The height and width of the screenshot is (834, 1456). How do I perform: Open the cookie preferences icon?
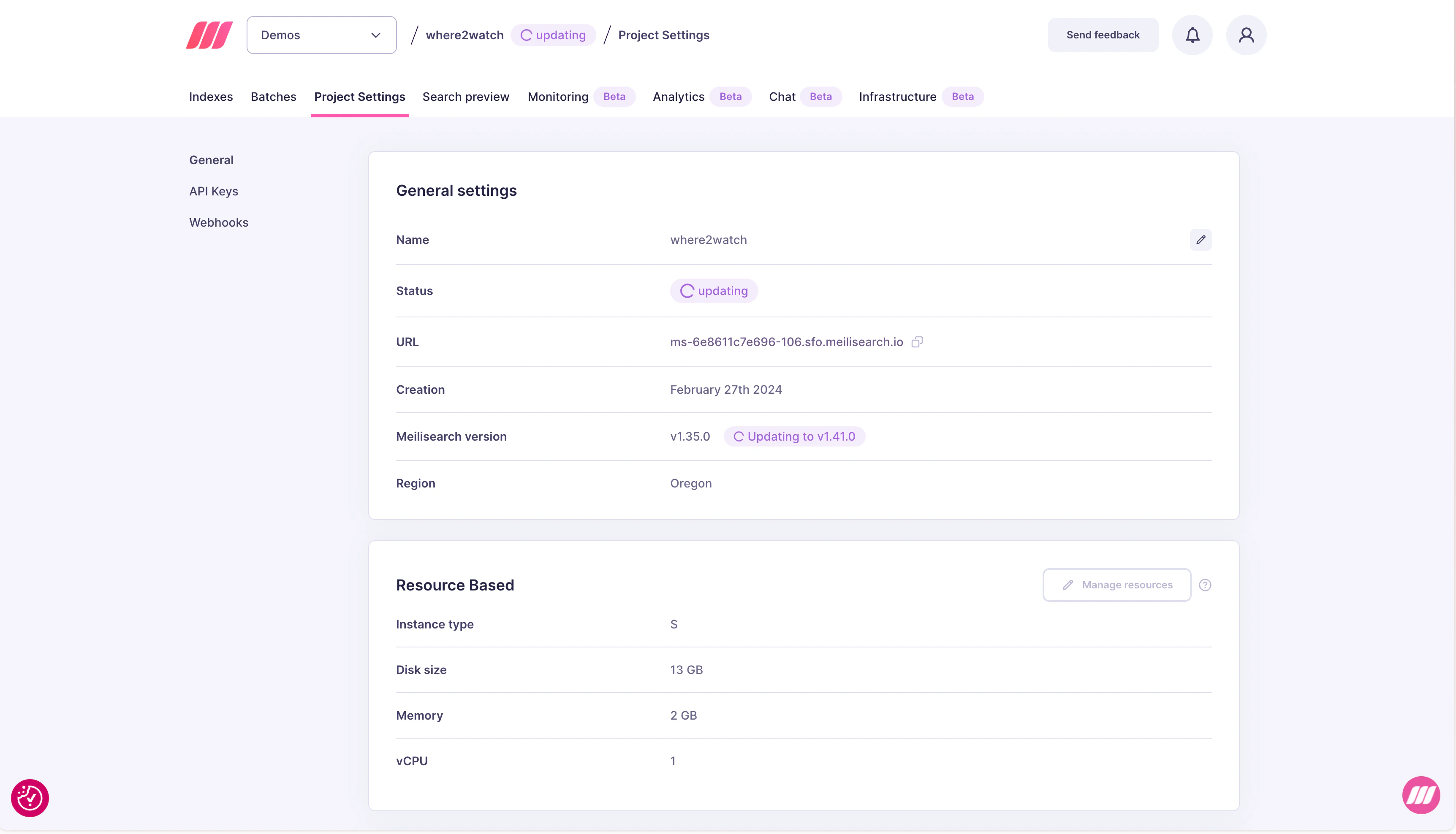[30, 797]
